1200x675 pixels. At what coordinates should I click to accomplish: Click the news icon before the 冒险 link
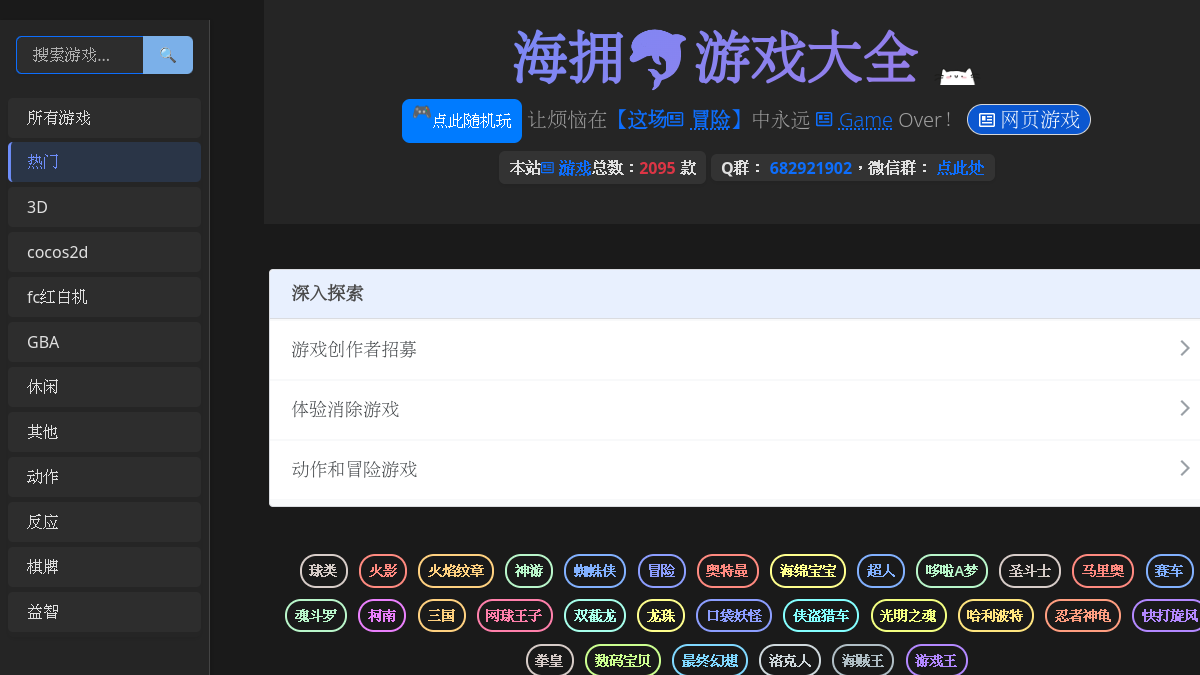[x=675, y=119]
